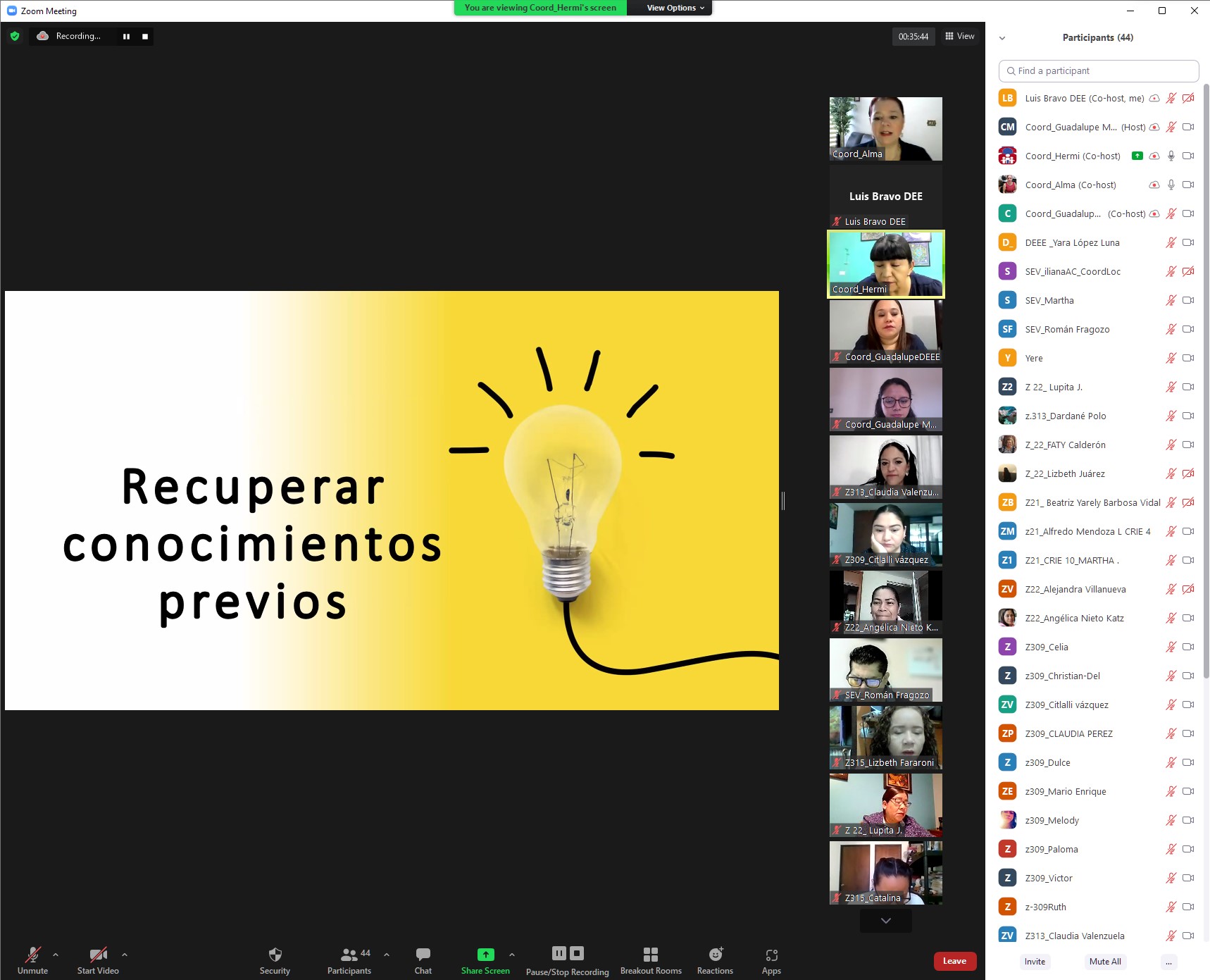Open View Options dropdown
1210x980 pixels.
click(675, 8)
